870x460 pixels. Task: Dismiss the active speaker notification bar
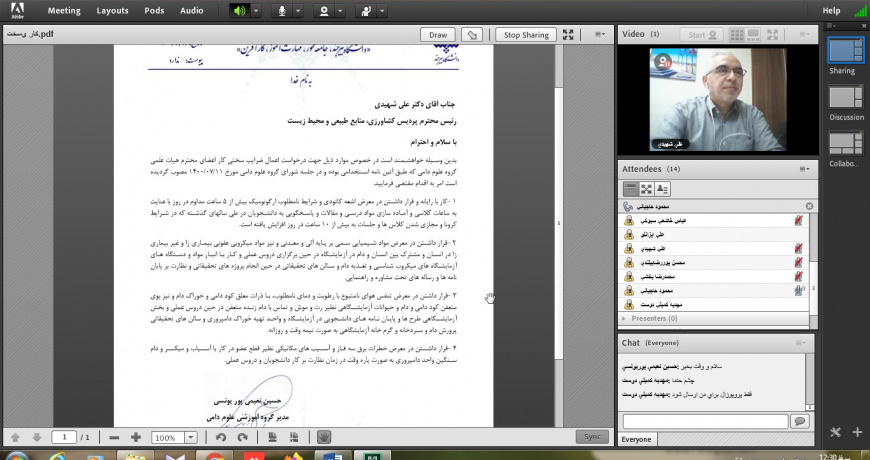click(x=809, y=206)
